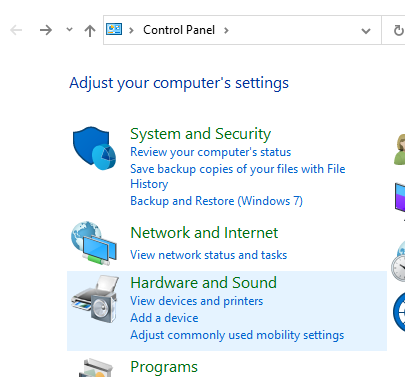Click the User Accounts person icon

click(x=400, y=149)
